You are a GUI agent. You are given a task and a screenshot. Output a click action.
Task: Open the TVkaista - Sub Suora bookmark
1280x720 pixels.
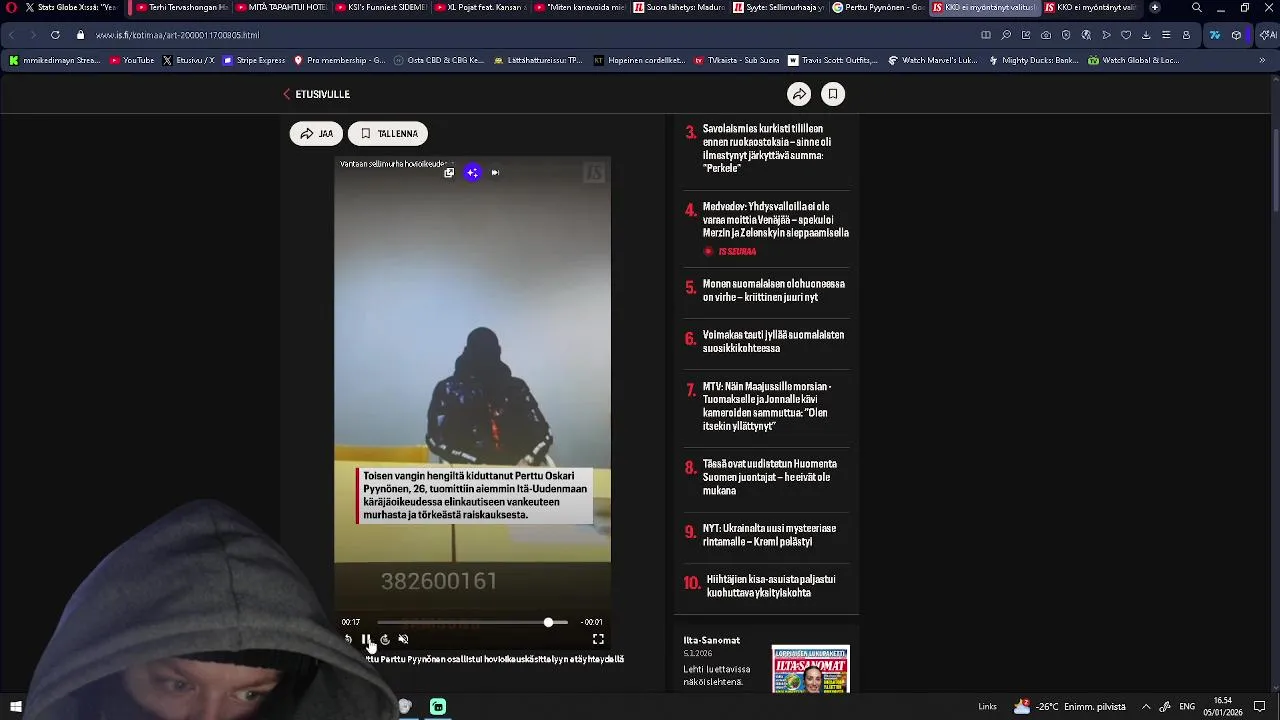click(x=736, y=60)
